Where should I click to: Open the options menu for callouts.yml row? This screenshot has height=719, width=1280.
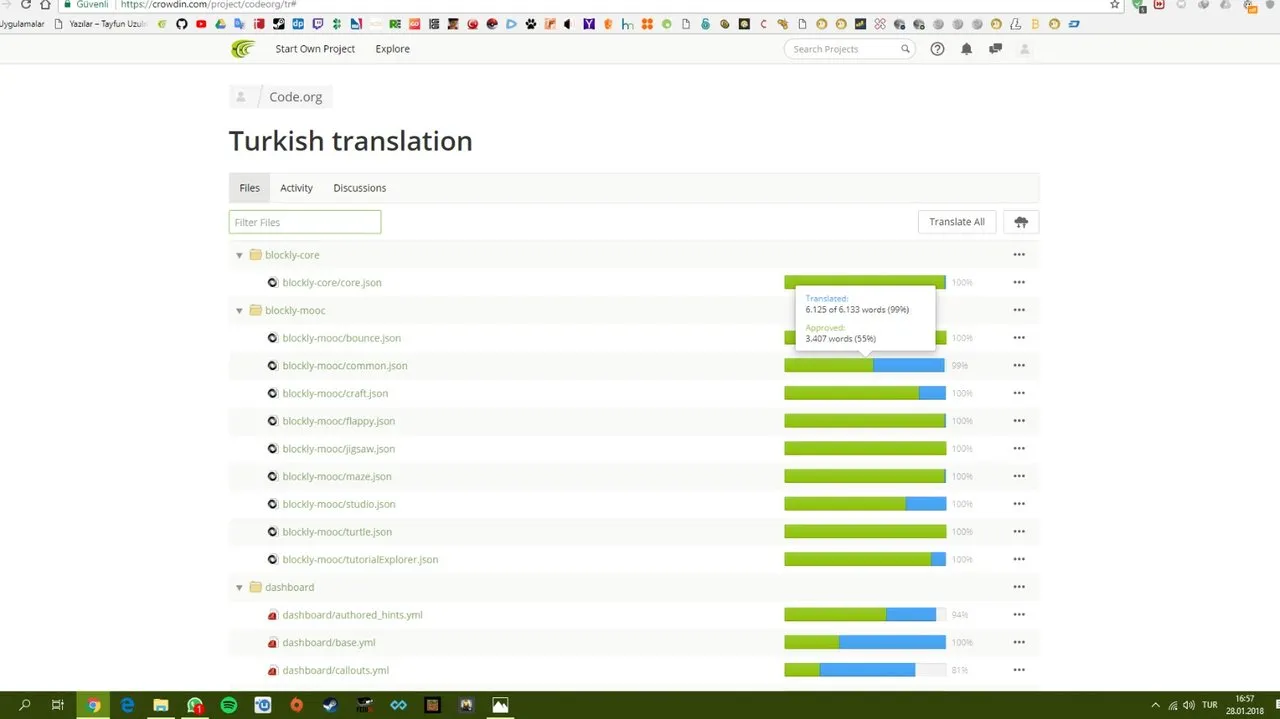(1019, 671)
